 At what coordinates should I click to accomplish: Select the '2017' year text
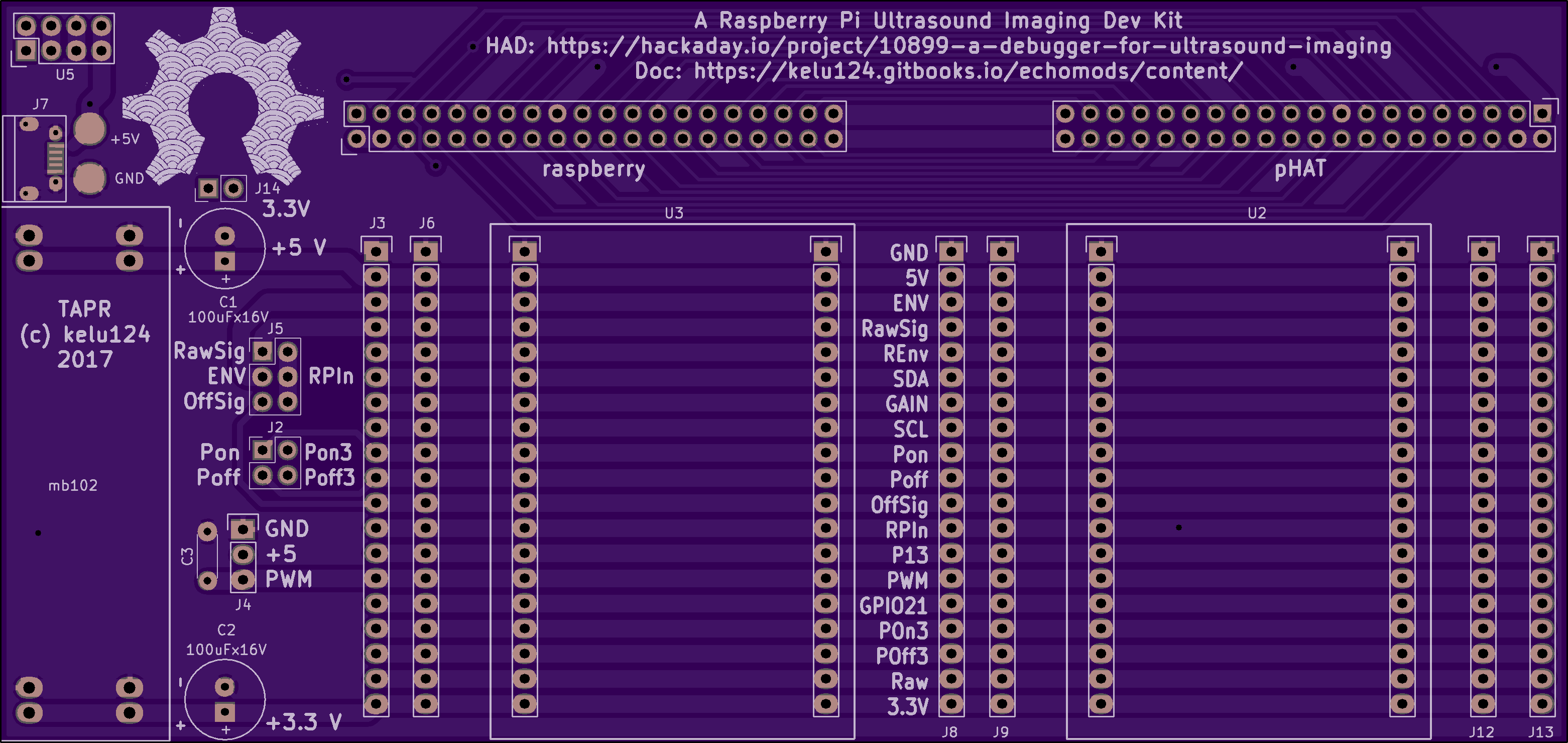(x=85, y=360)
